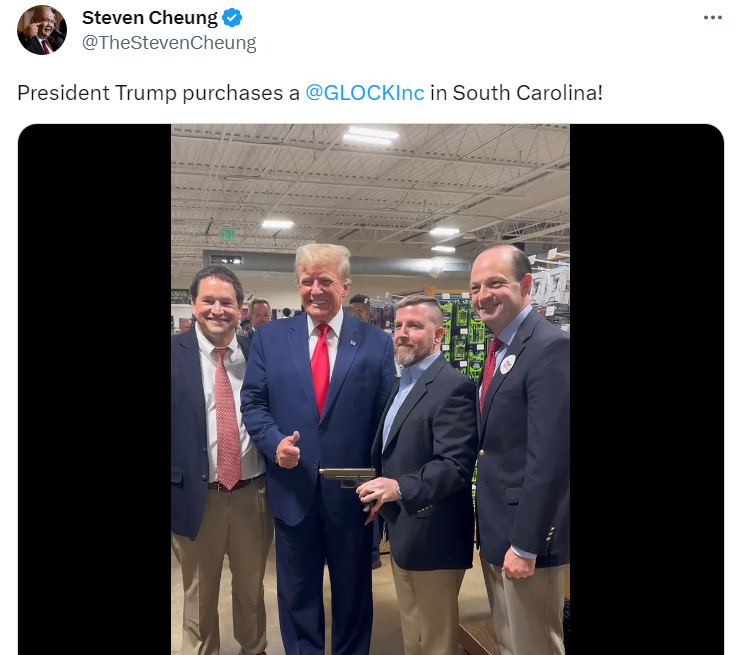Click the flag lapel pin on navy suit
Viewport: 740px width, 655px height.
click(x=353, y=343)
